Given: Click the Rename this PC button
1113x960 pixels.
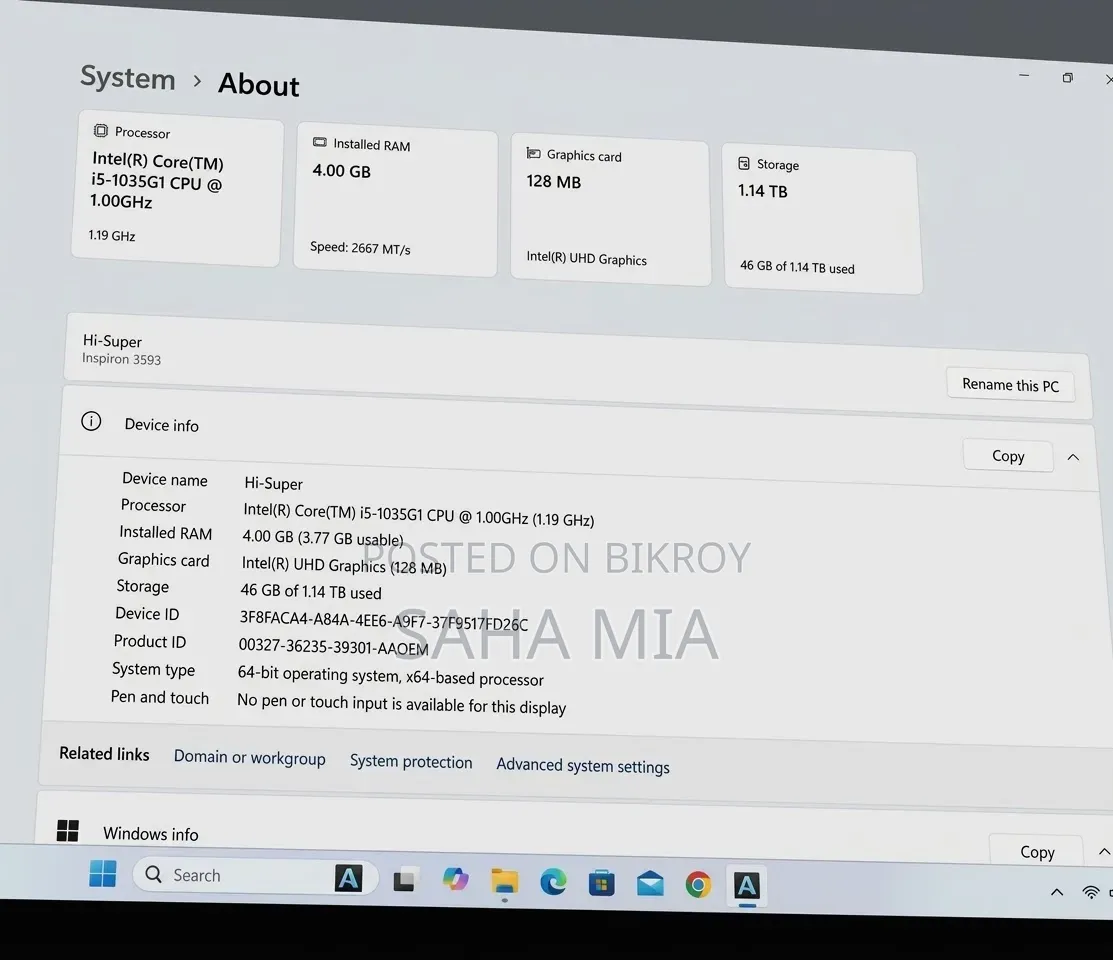Looking at the screenshot, I should tap(1010, 386).
